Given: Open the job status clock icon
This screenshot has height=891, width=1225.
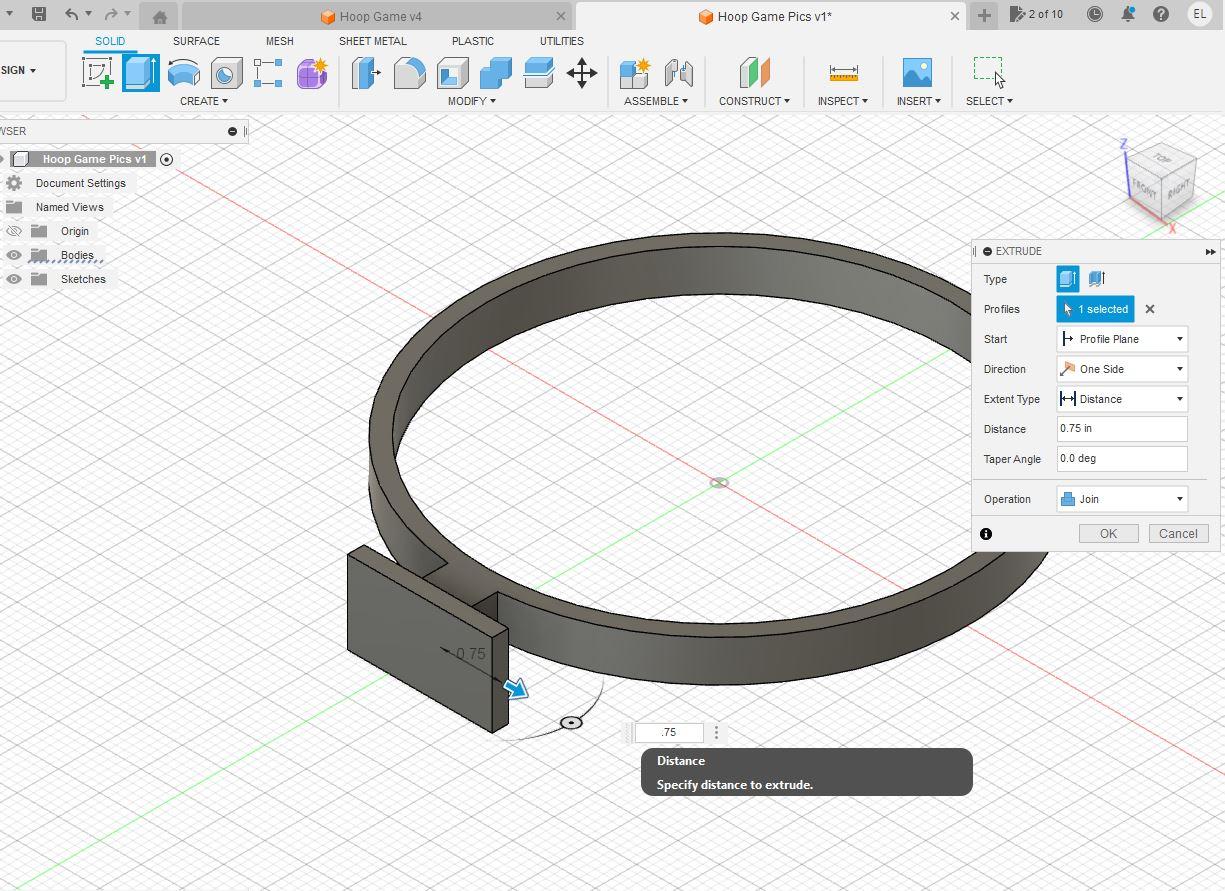Looking at the screenshot, I should [1095, 14].
